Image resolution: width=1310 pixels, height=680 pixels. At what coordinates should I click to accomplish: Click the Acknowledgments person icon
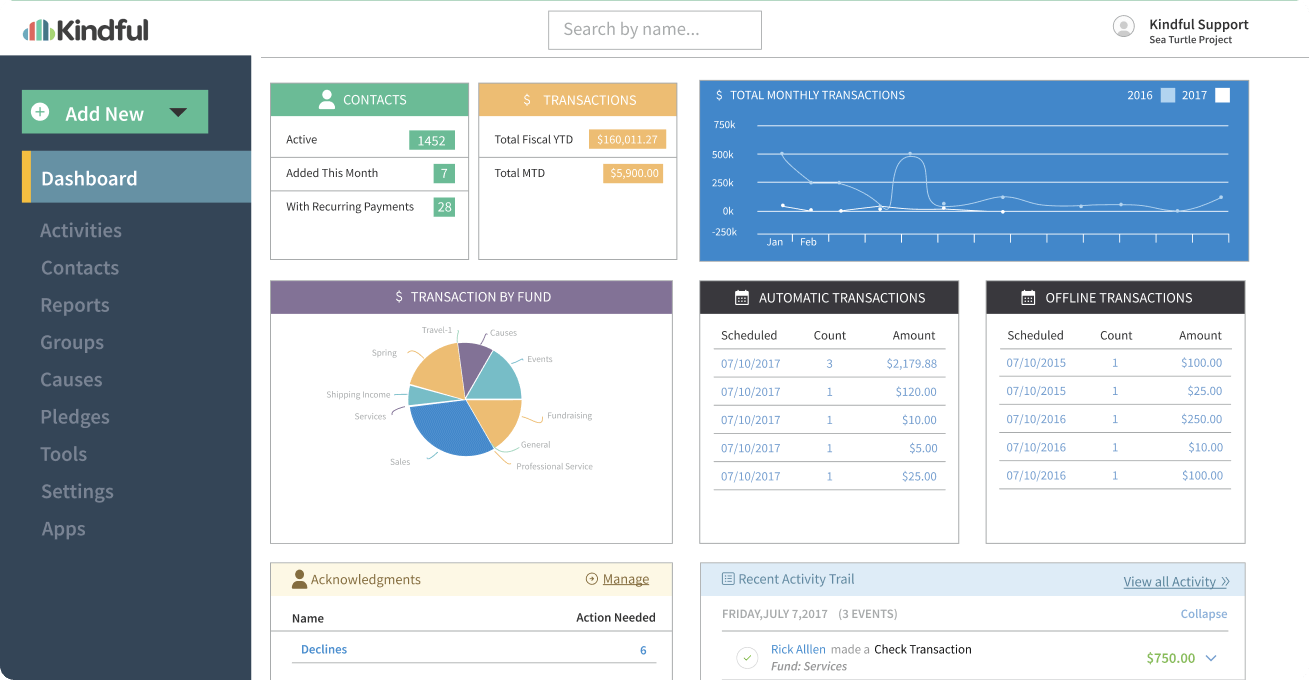click(x=299, y=579)
